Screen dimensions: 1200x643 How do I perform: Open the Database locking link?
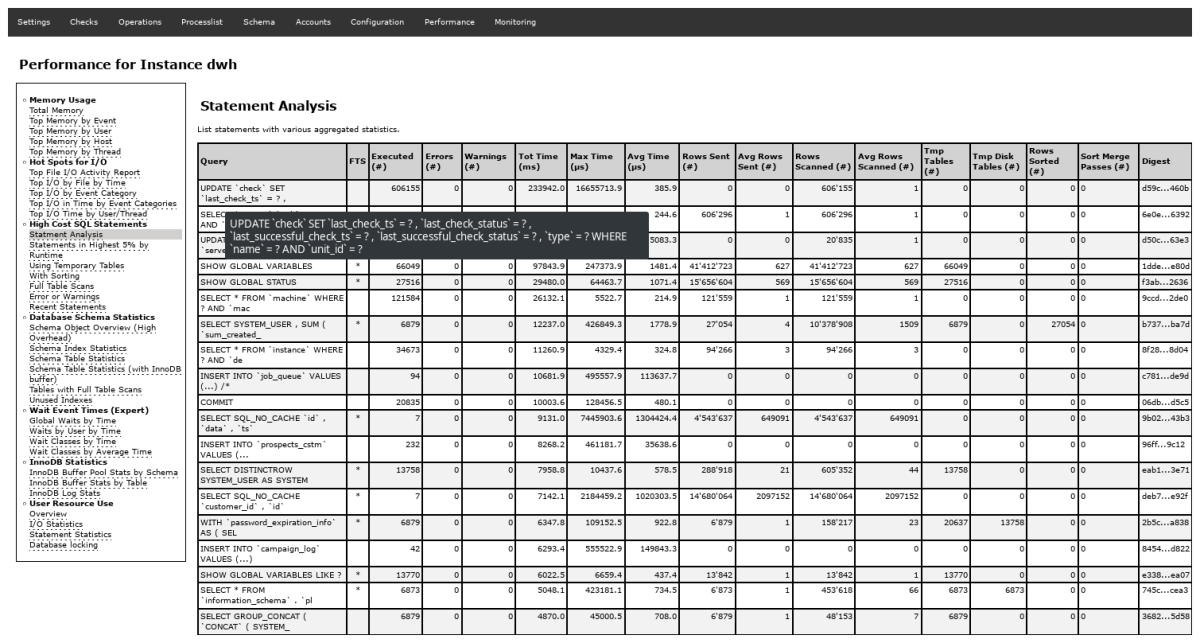tap(66, 543)
